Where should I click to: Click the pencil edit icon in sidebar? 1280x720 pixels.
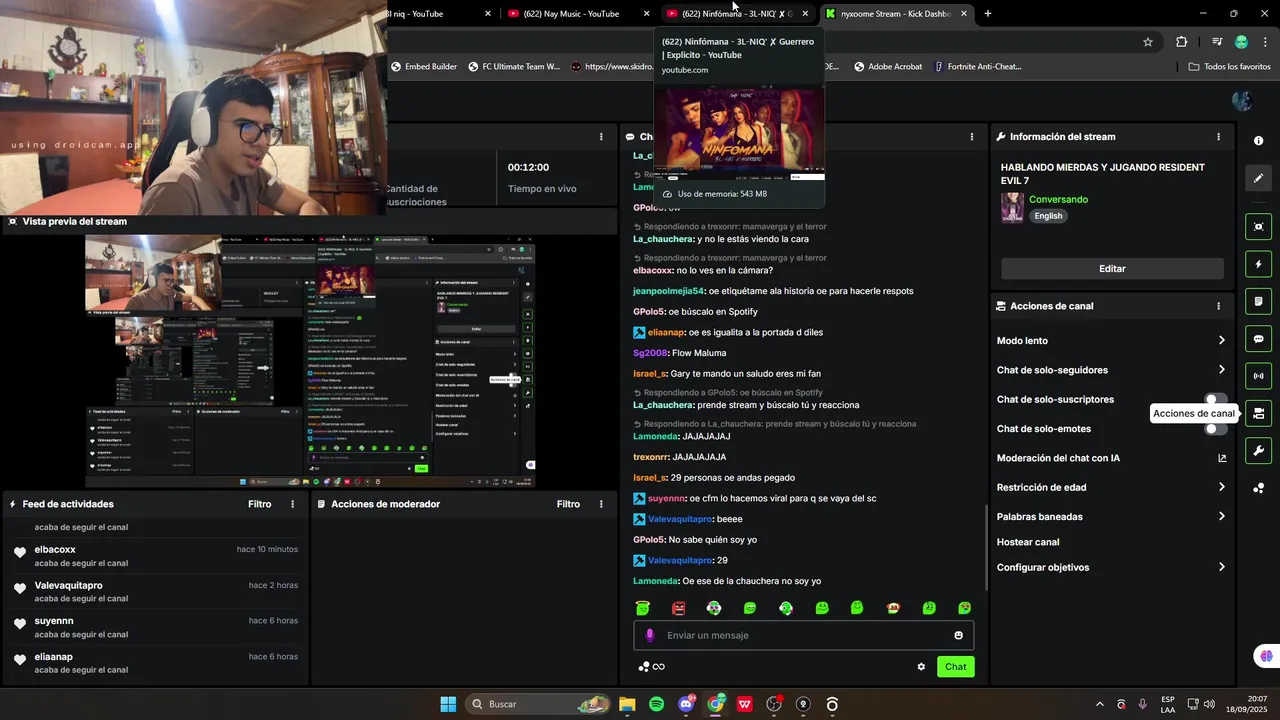1258,178
